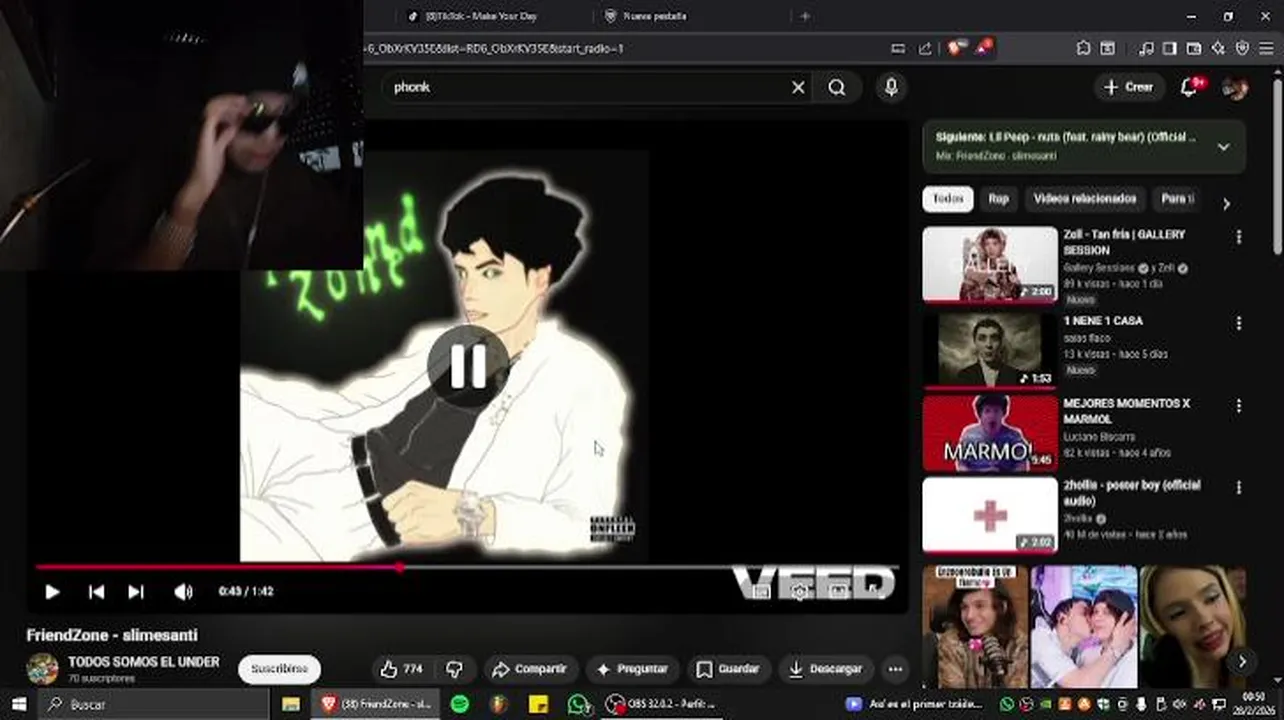
Task: Click the magnifier search button
Action: (x=837, y=88)
